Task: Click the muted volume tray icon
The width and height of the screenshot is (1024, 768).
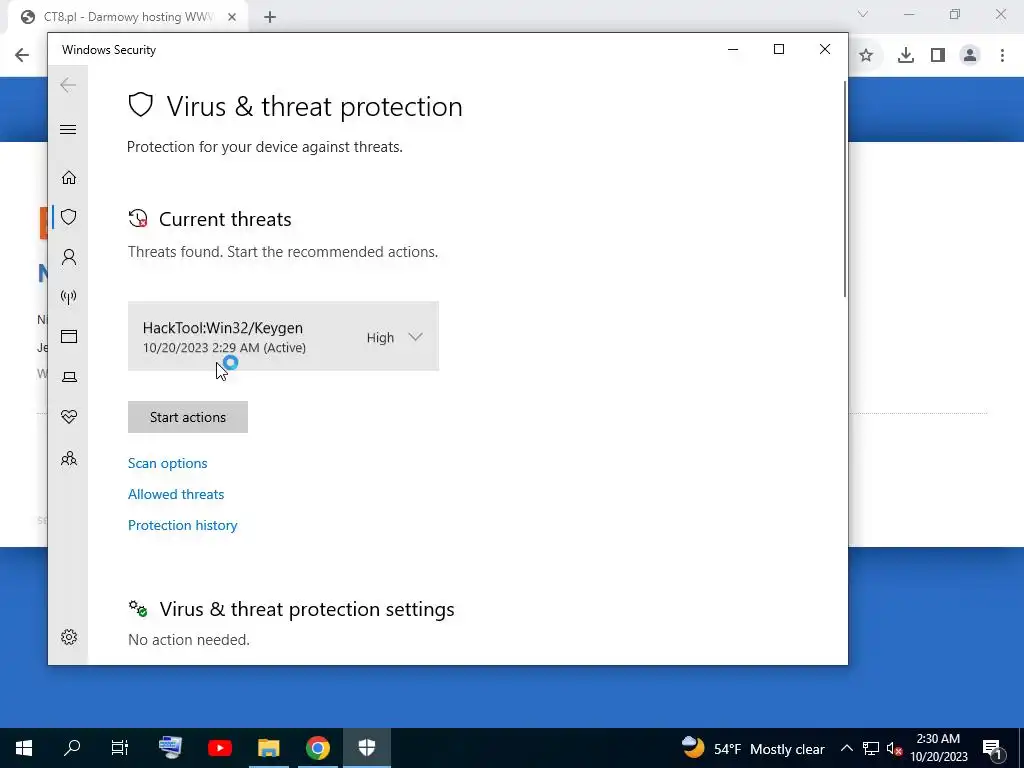Action: 895,748
